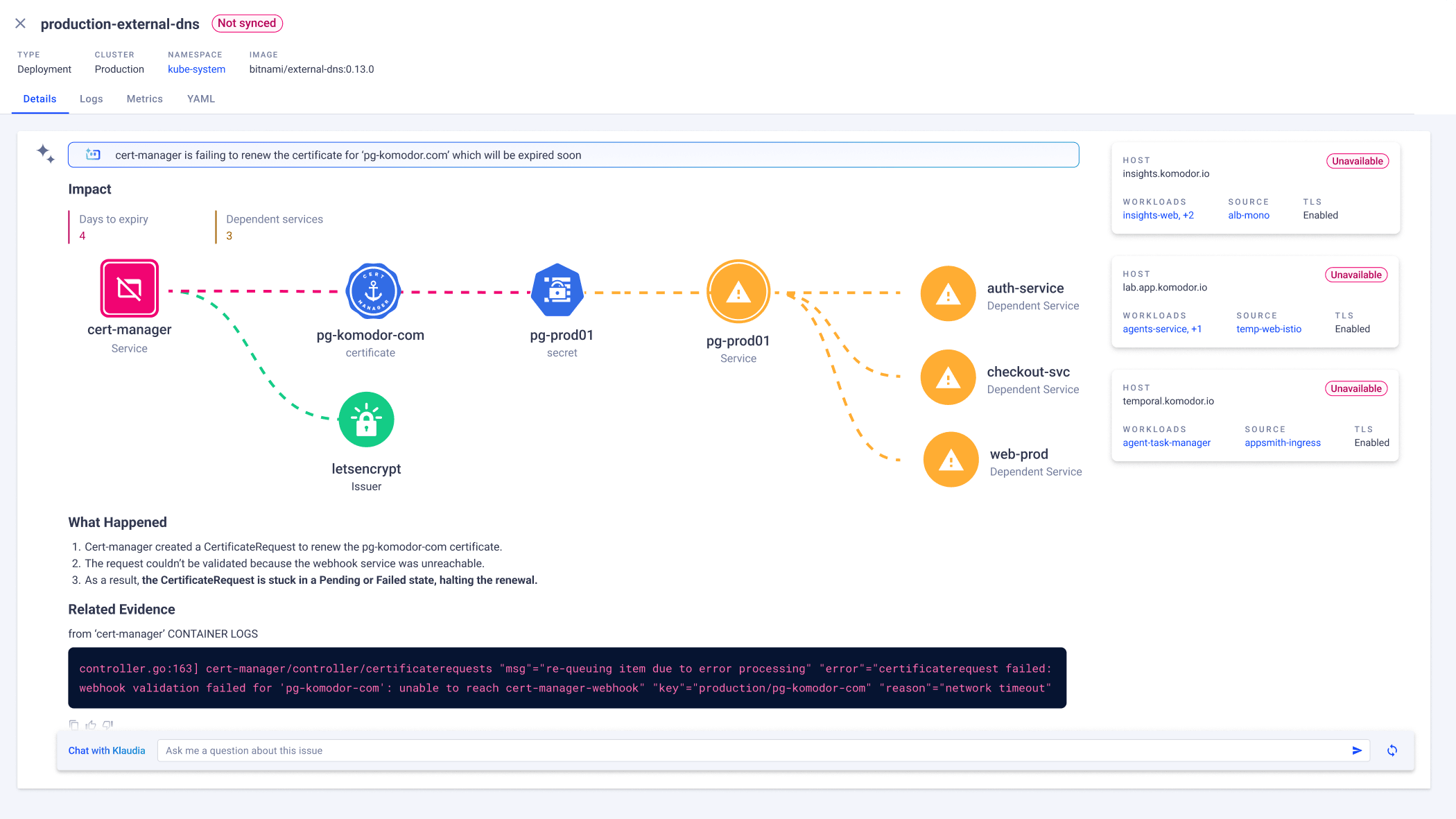Click the web-prod warning icon
1456x819 pixels.
pos(951,460)
